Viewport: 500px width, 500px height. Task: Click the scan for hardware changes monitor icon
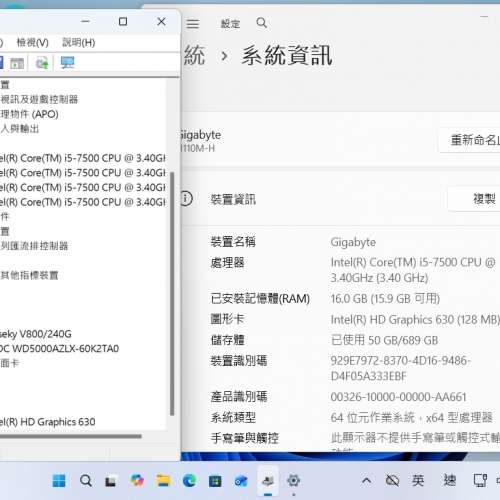pyautogui.click(x=68, y=63)
